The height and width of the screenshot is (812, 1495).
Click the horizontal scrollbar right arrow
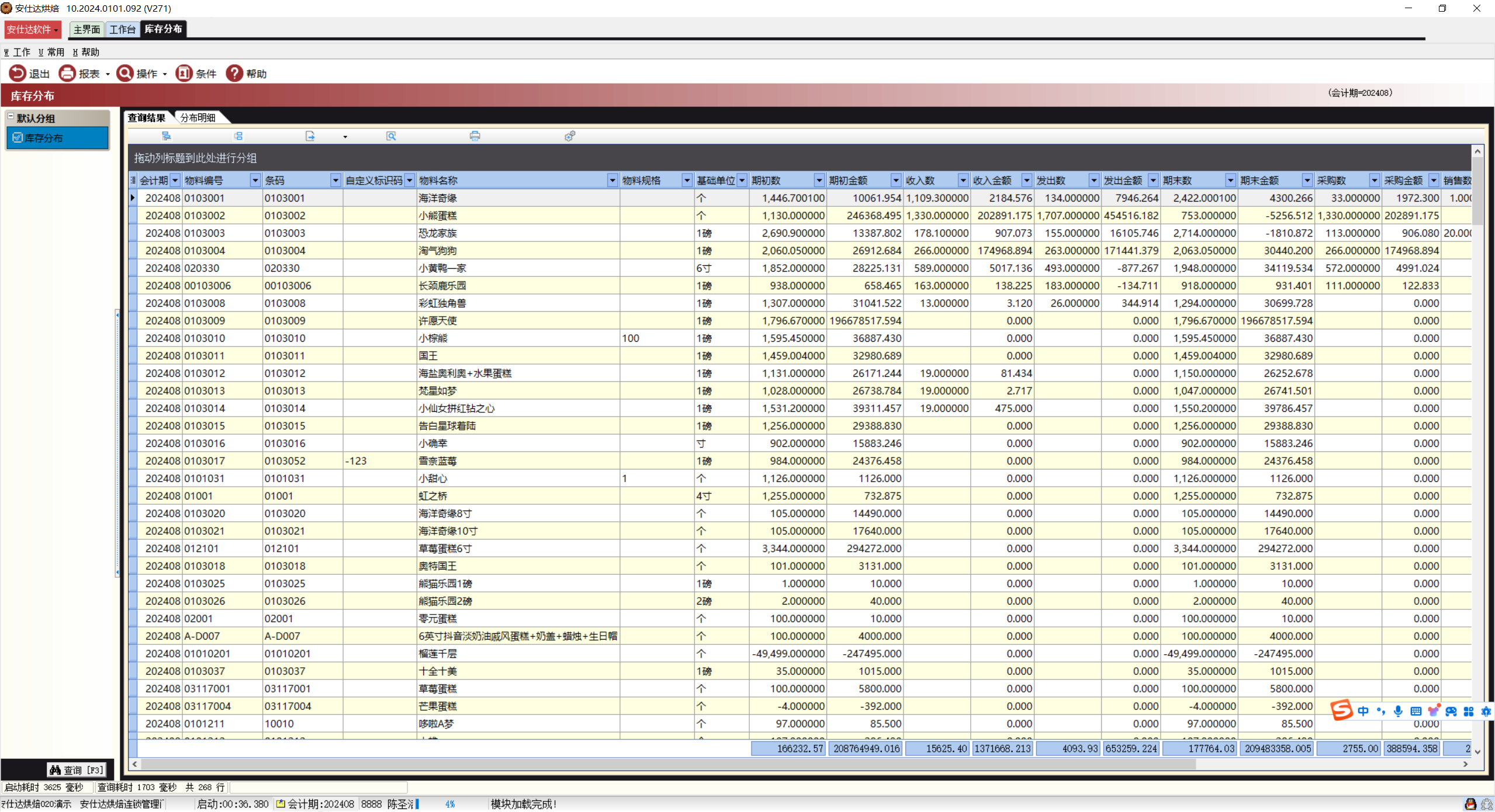coord(1465,764)
